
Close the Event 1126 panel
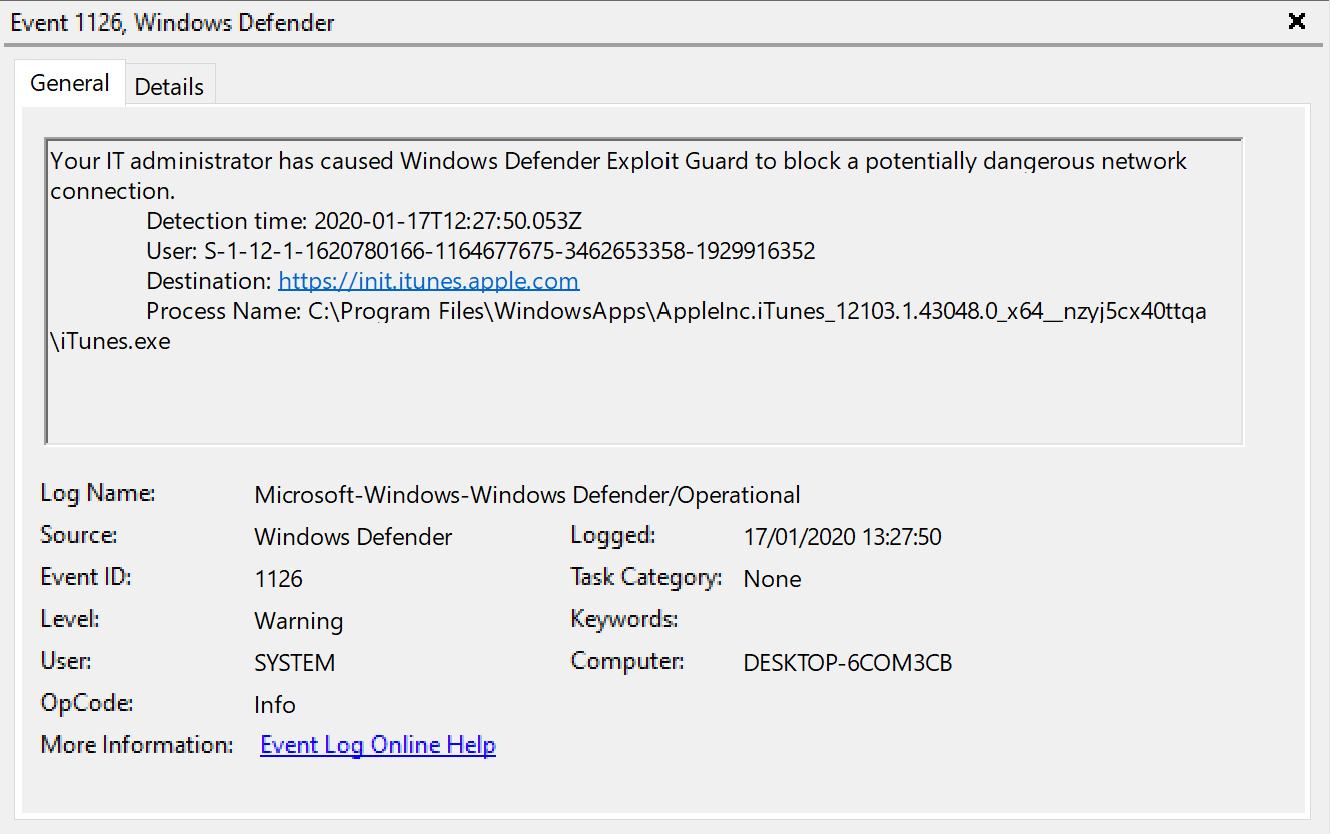point(1297,21)
